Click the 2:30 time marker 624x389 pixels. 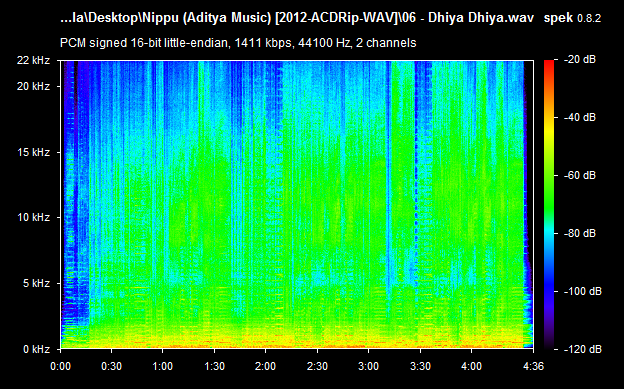click(317, 366)
